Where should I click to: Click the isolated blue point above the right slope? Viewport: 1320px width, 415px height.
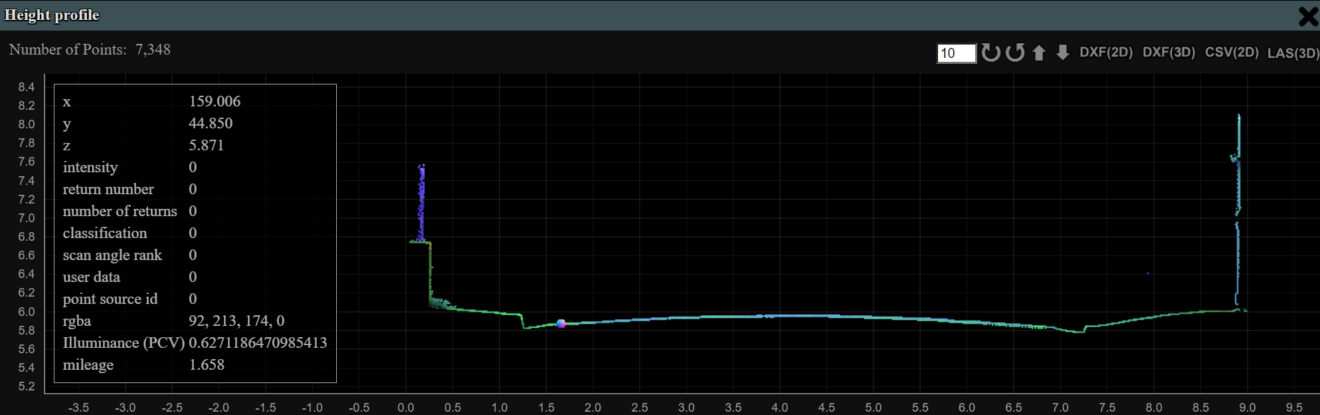(x=1148, y=273)
